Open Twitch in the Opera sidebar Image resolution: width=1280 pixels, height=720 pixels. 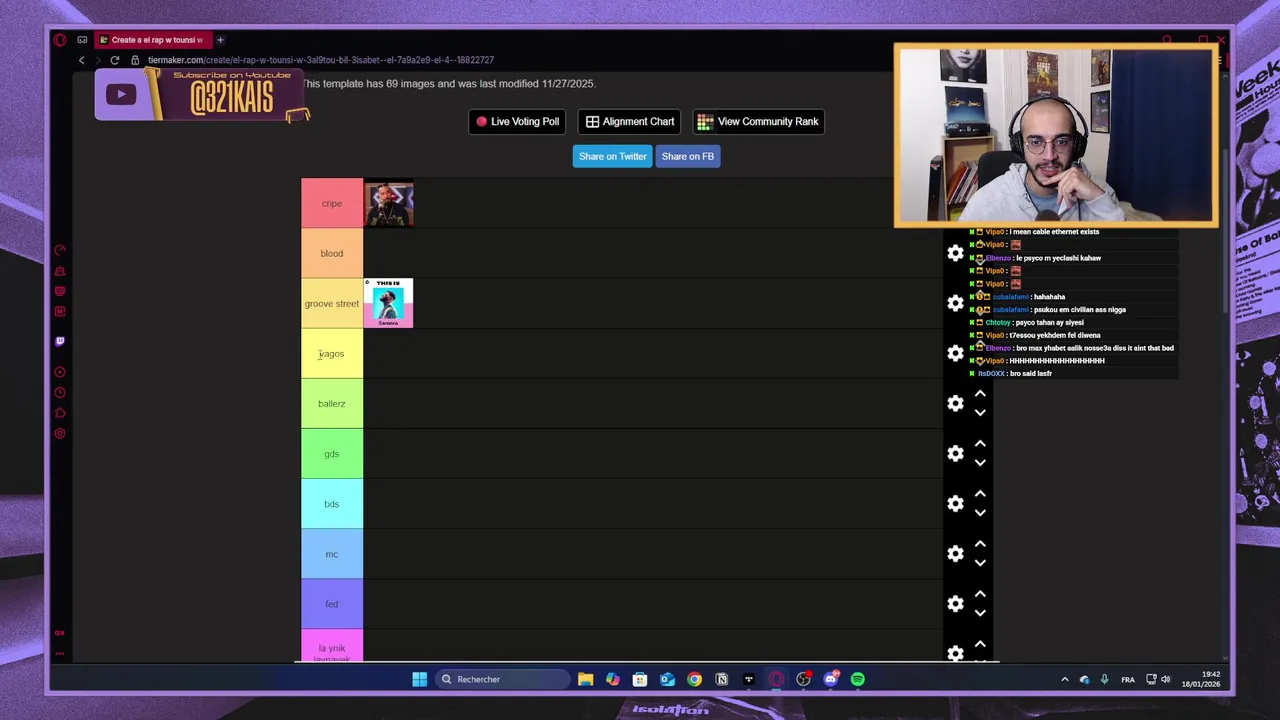[60, 341]
